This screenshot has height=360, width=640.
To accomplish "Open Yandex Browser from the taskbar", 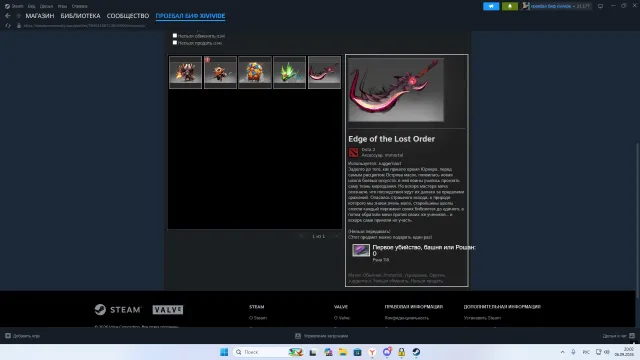I will 372,352.
